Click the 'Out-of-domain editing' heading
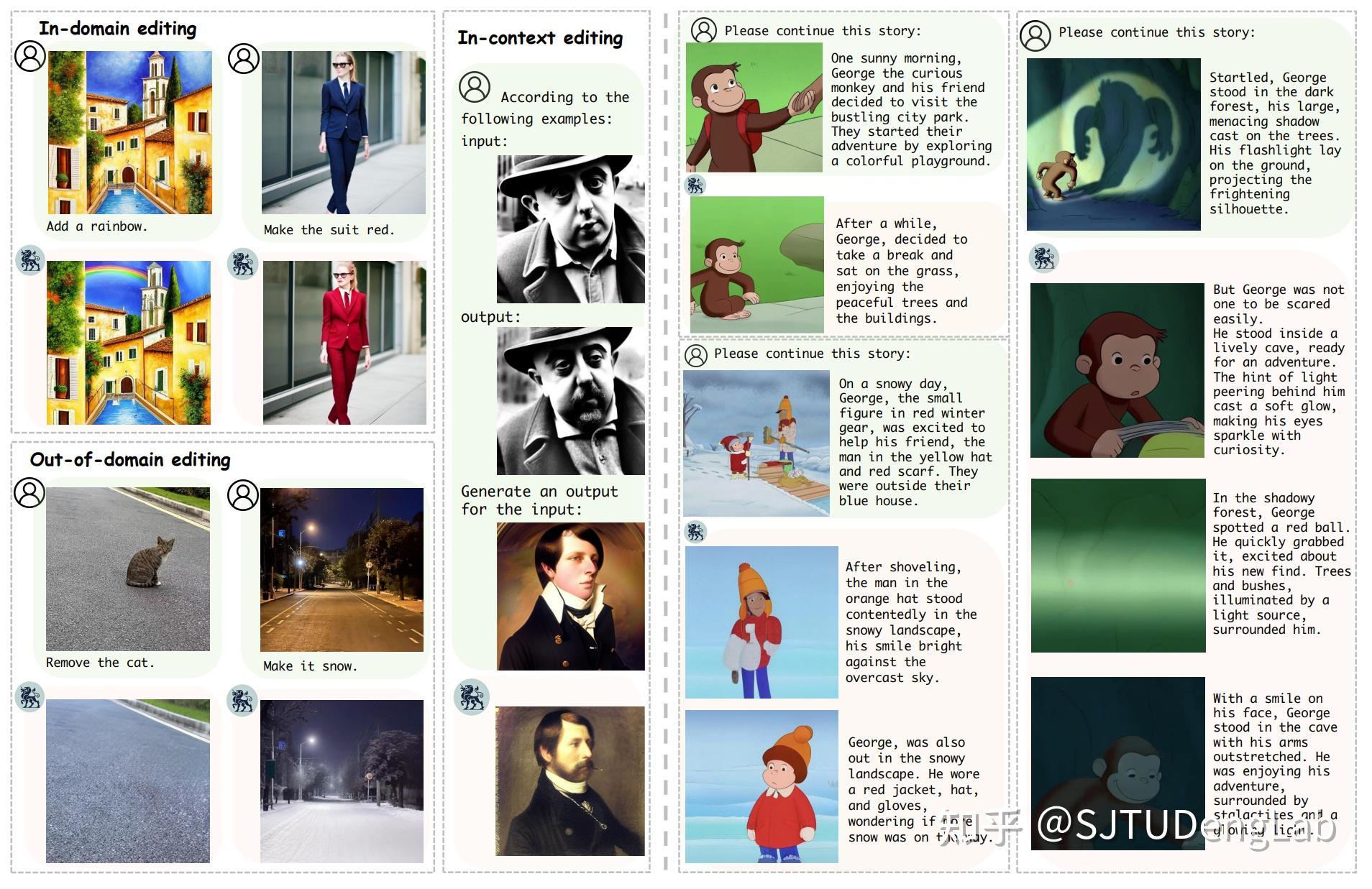 coord(130,460)
